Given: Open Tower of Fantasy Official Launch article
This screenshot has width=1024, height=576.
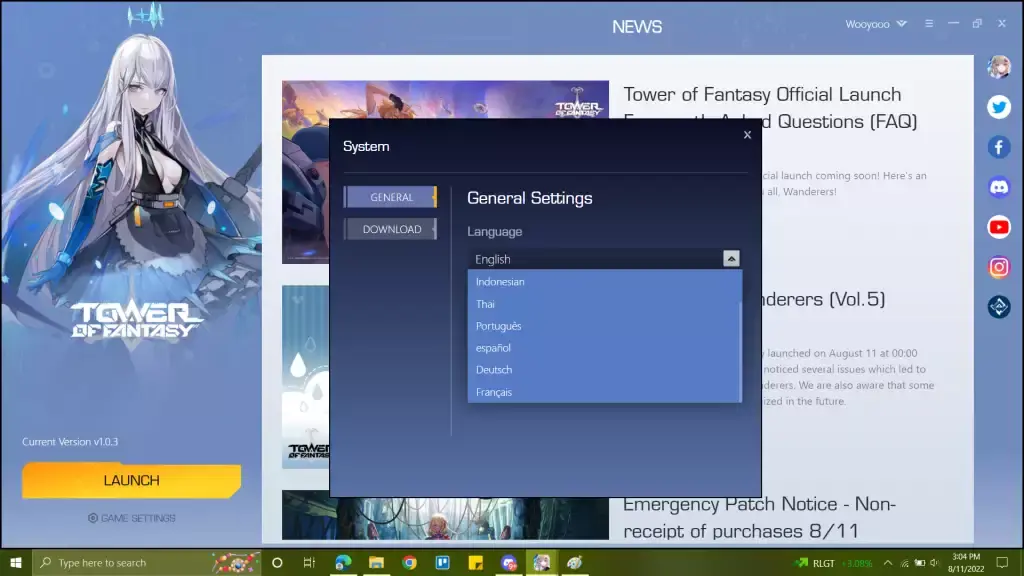Looking at the screenshot, I should (x=770, y=107).
